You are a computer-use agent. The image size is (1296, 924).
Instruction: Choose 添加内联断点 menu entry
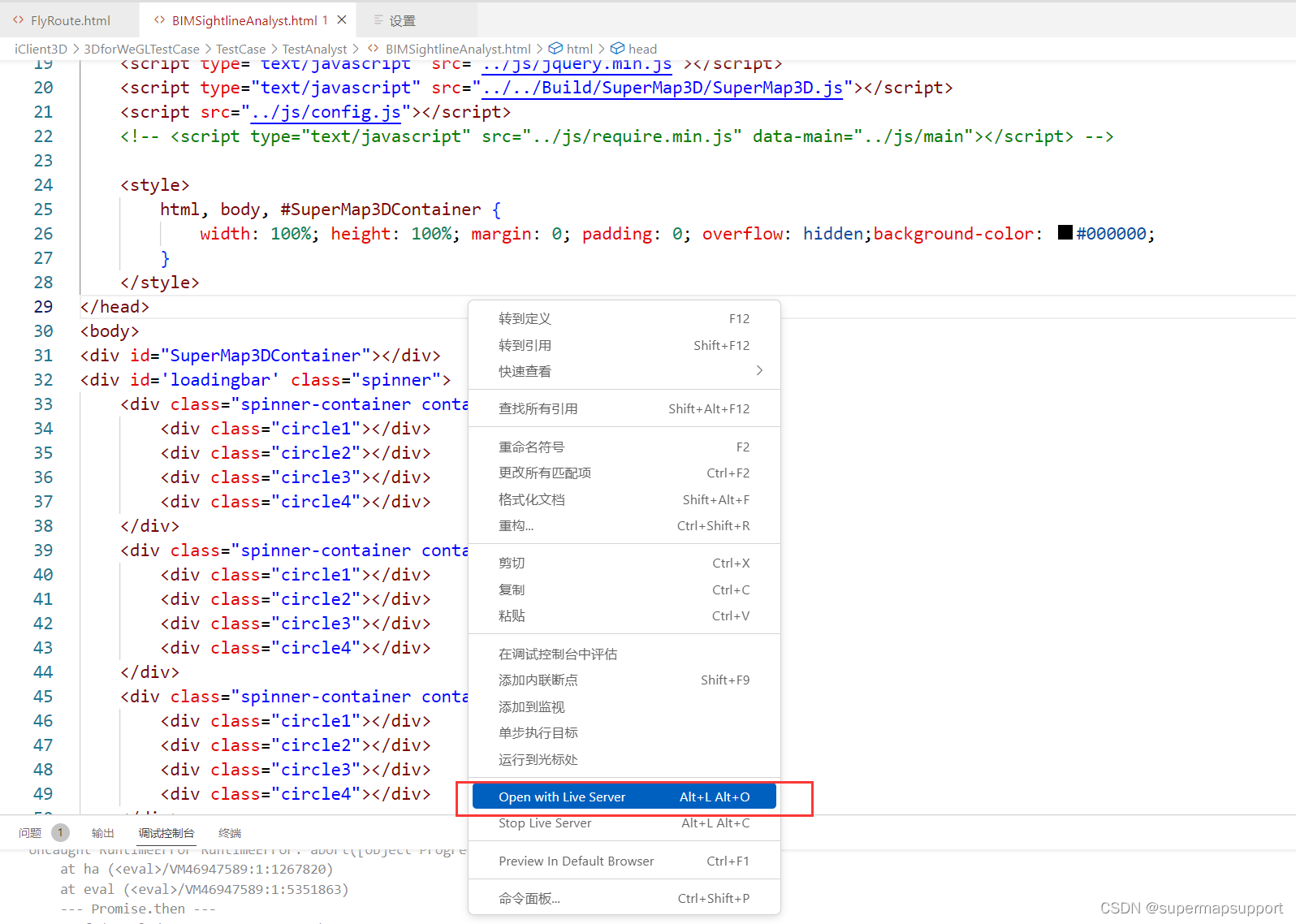[x=624, y=680]
